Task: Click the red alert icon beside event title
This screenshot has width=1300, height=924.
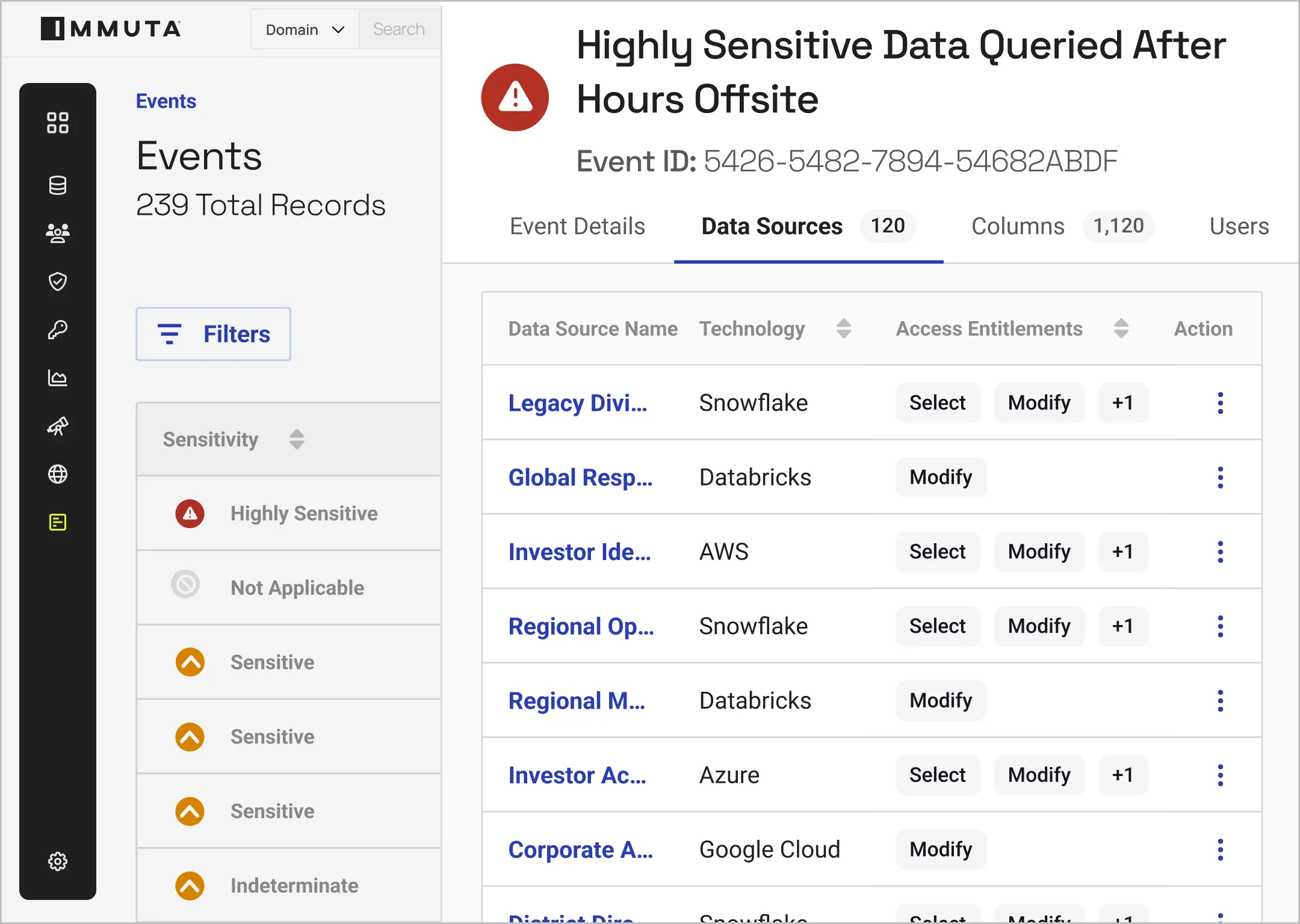Action: pyautogui.click(x=515, y=97)
